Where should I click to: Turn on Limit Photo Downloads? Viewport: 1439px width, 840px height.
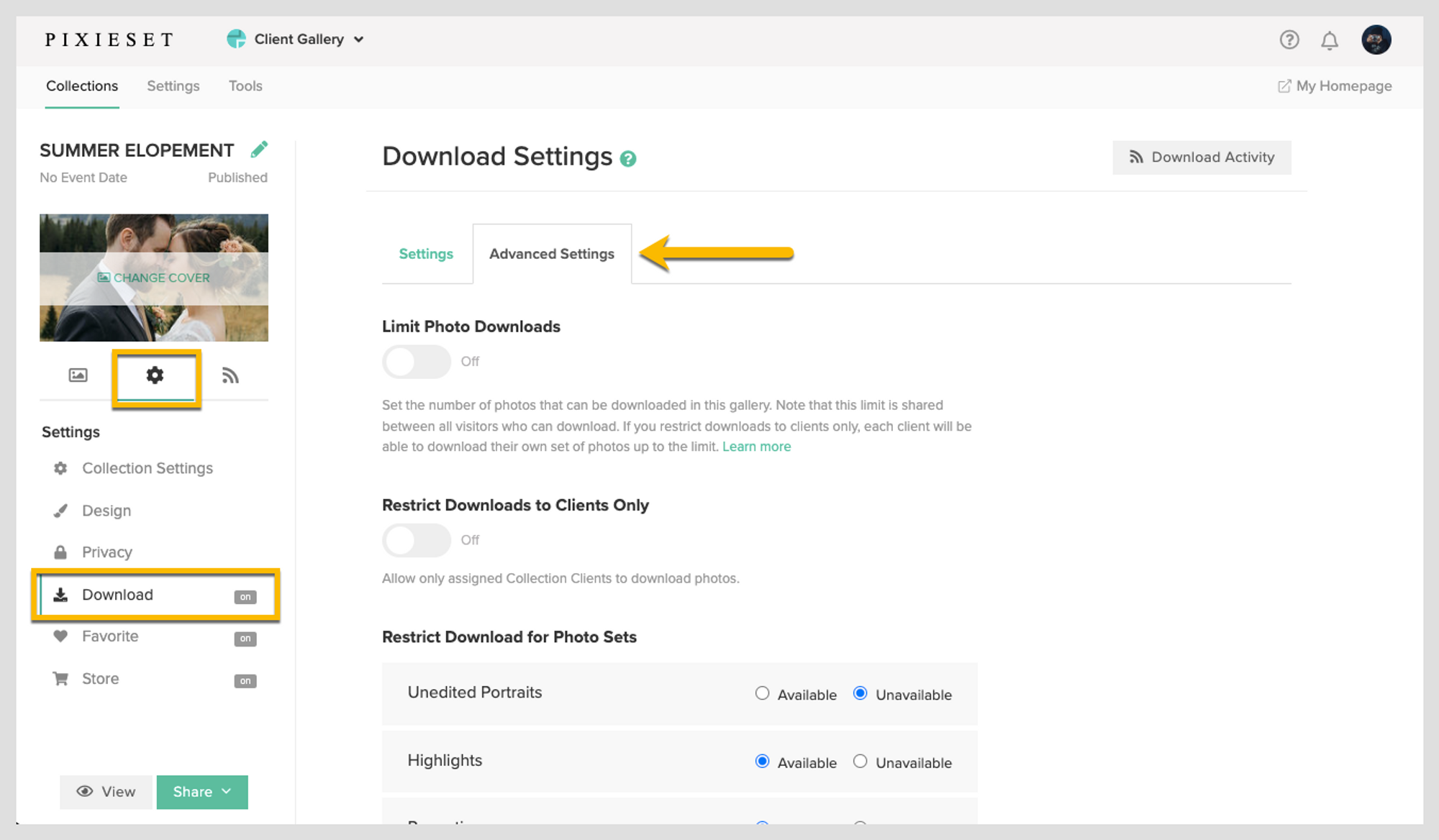click(x=416, y=362)
